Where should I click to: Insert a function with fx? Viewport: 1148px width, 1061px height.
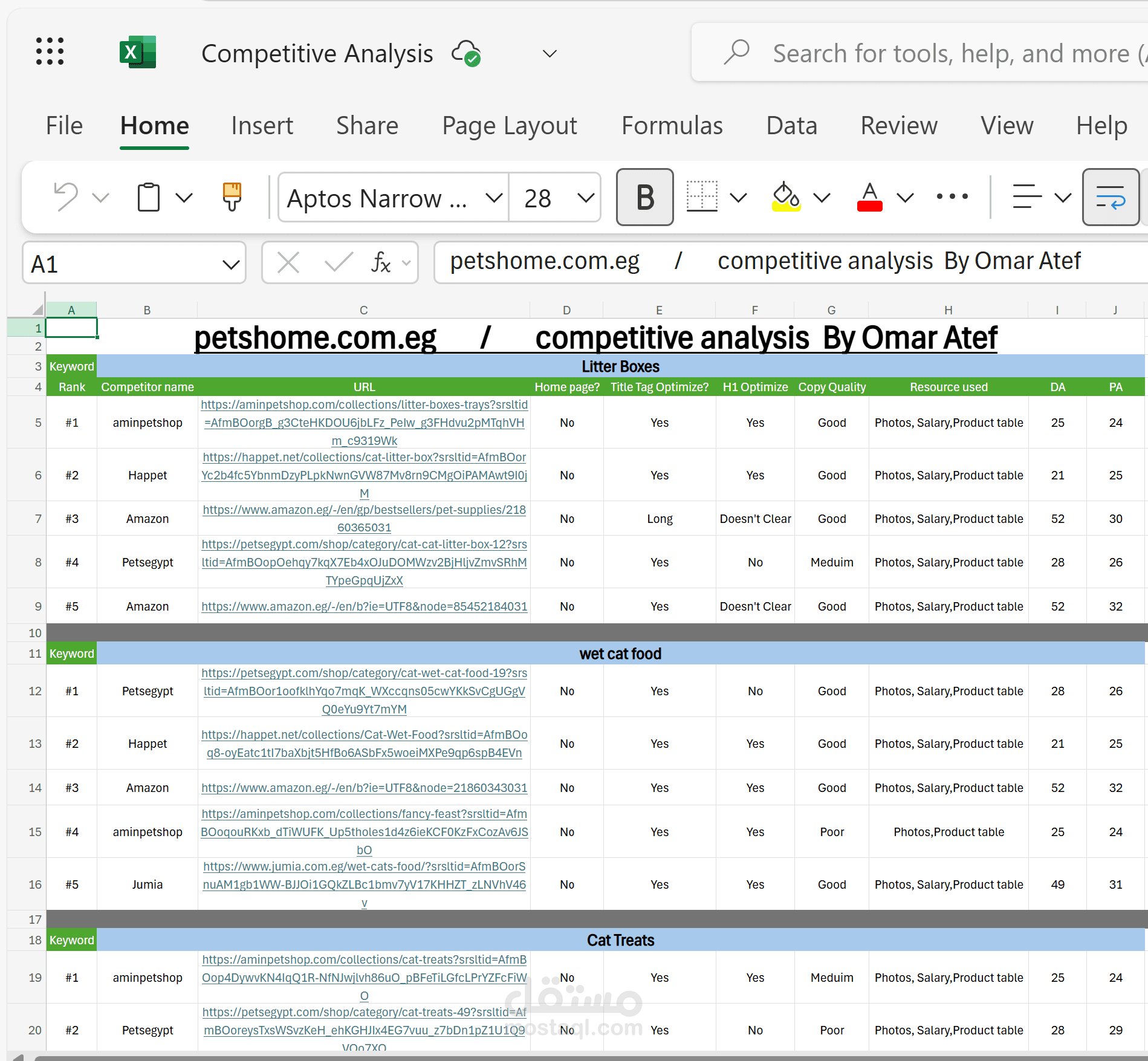[381, 263]
